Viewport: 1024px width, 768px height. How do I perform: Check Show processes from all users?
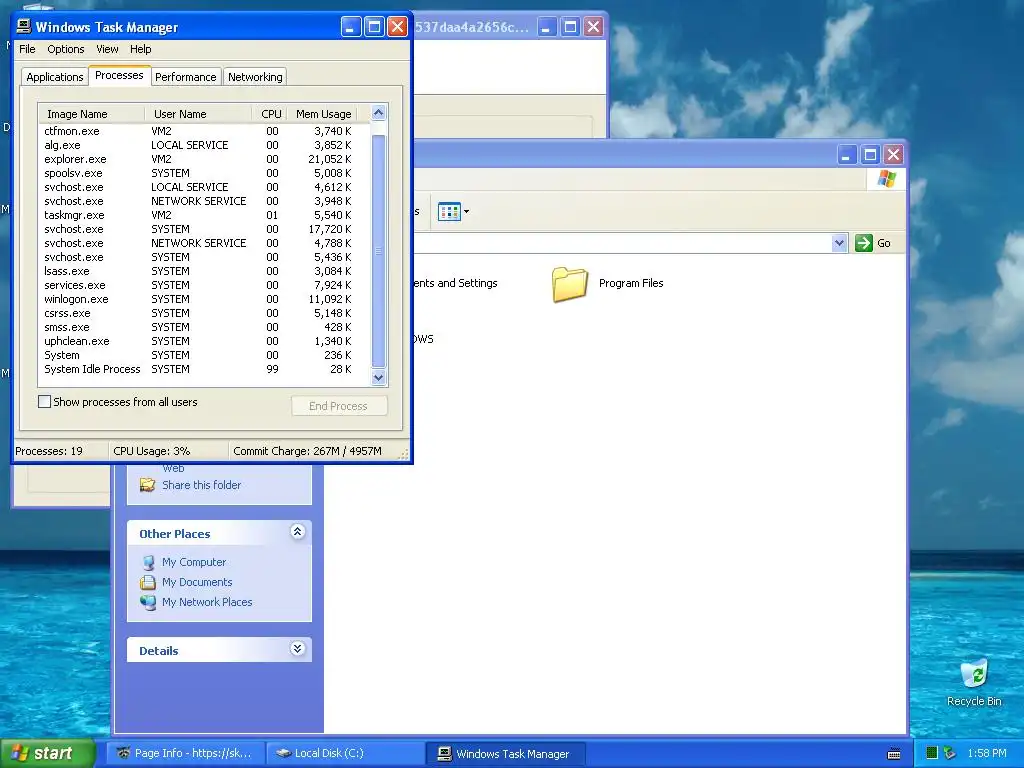[x=44, y=402]
